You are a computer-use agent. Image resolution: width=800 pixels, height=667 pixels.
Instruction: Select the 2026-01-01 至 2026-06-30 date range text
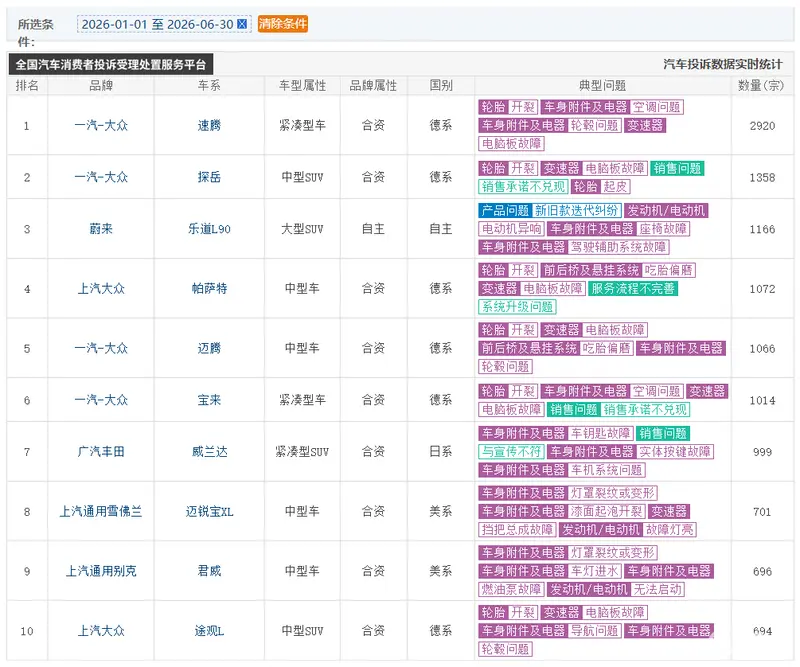coord(157,24)
